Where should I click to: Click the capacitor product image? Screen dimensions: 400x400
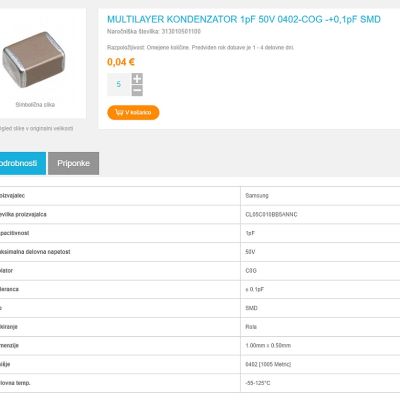pyautogui.click(x=34, y=59)
